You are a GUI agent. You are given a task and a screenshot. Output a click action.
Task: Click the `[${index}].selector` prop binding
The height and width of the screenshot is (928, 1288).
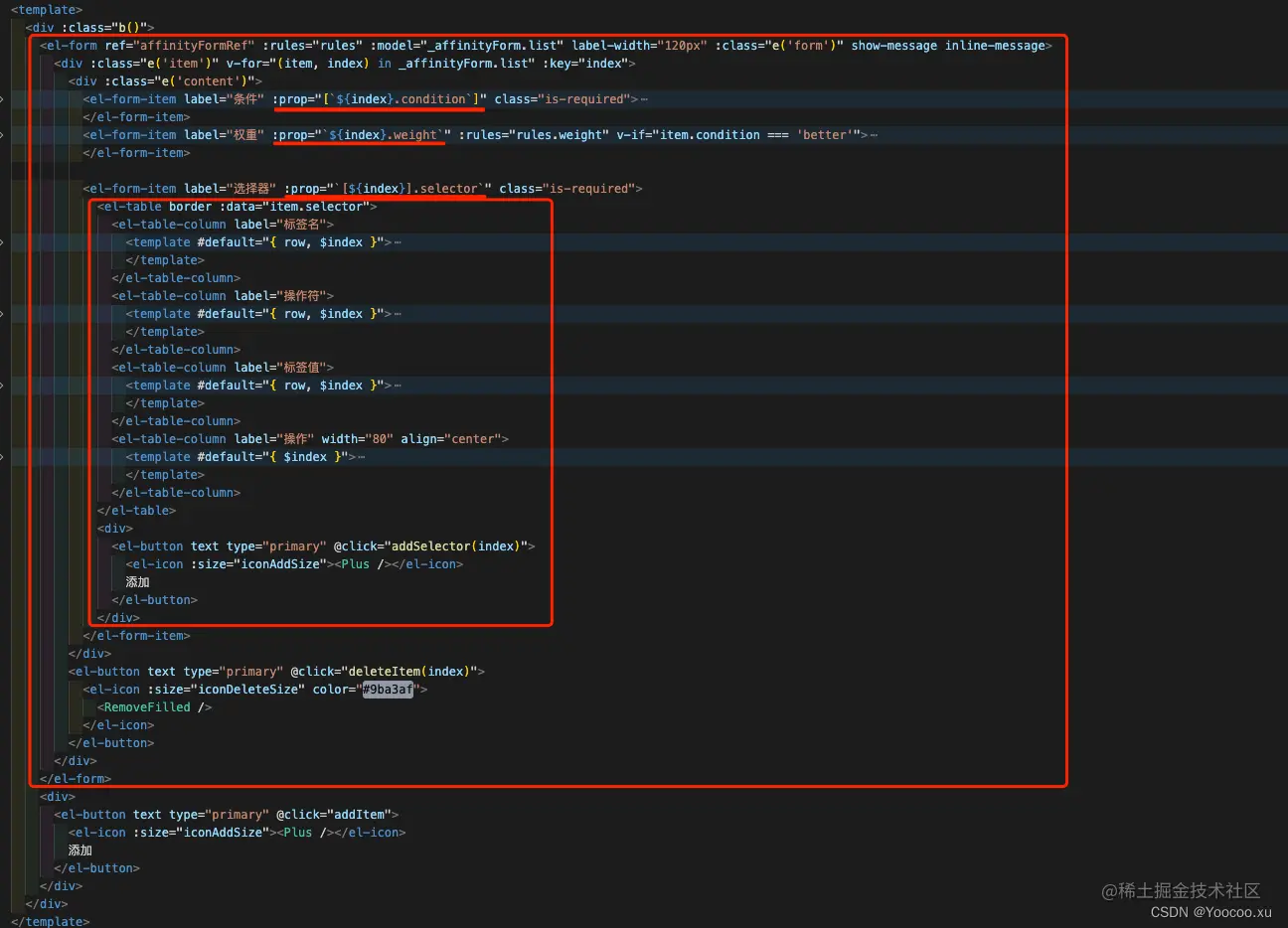coord(388,189)
